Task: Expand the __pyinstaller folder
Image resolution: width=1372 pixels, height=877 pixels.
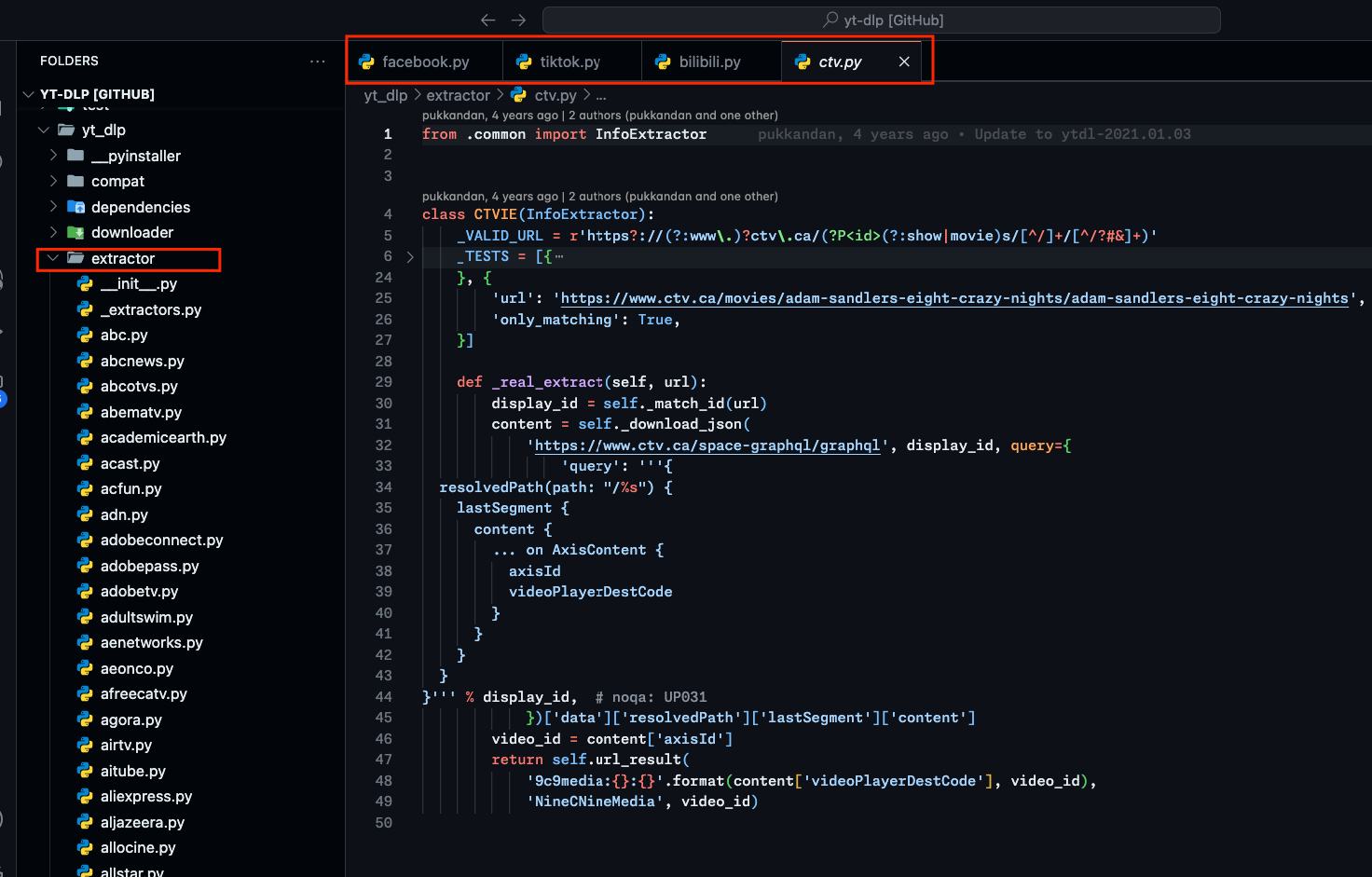Action: [53, 156]
